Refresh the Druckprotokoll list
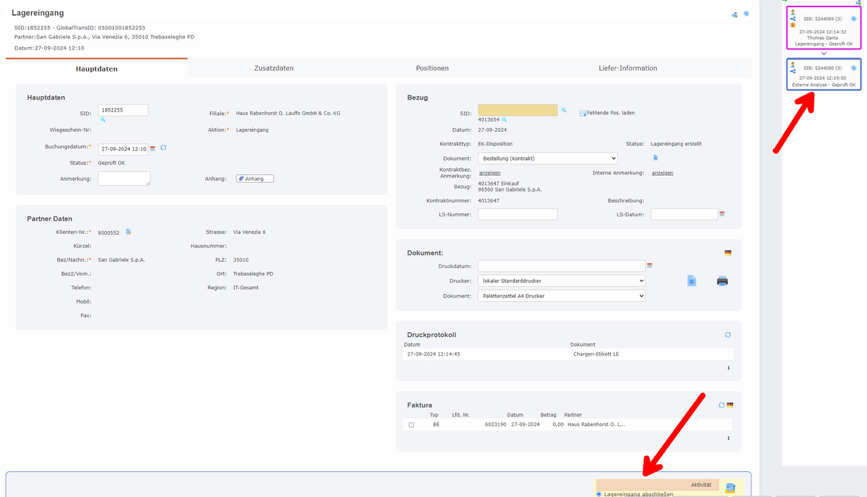Viewport: 867px width, 497px height. (728, 334)
